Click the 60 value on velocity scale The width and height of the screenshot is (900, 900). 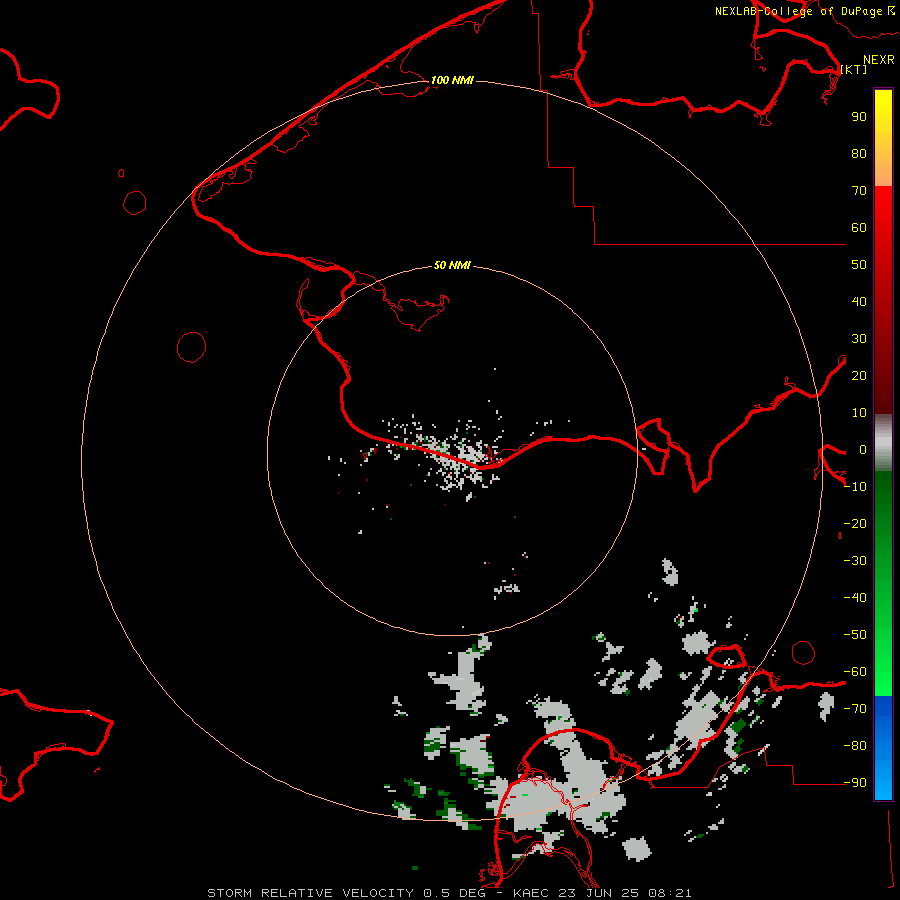[859, 228]
